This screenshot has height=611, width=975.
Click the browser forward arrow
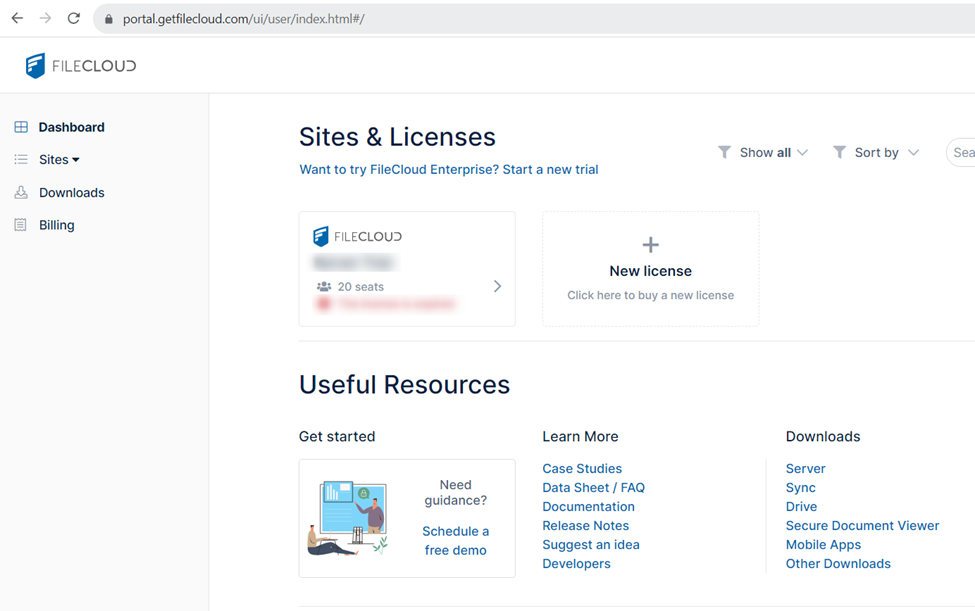coord(45,19)
